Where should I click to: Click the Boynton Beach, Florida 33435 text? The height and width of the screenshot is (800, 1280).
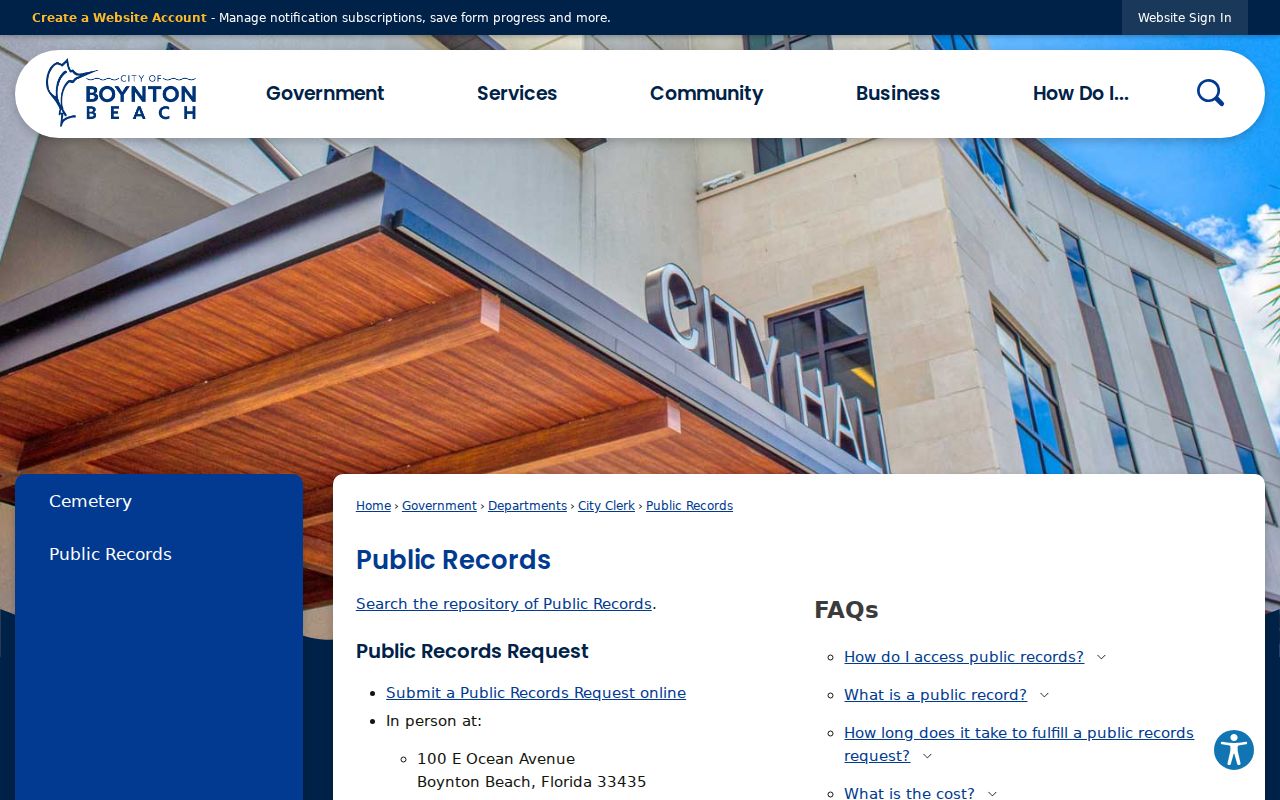pyautogui.click(x=532, y=782)
